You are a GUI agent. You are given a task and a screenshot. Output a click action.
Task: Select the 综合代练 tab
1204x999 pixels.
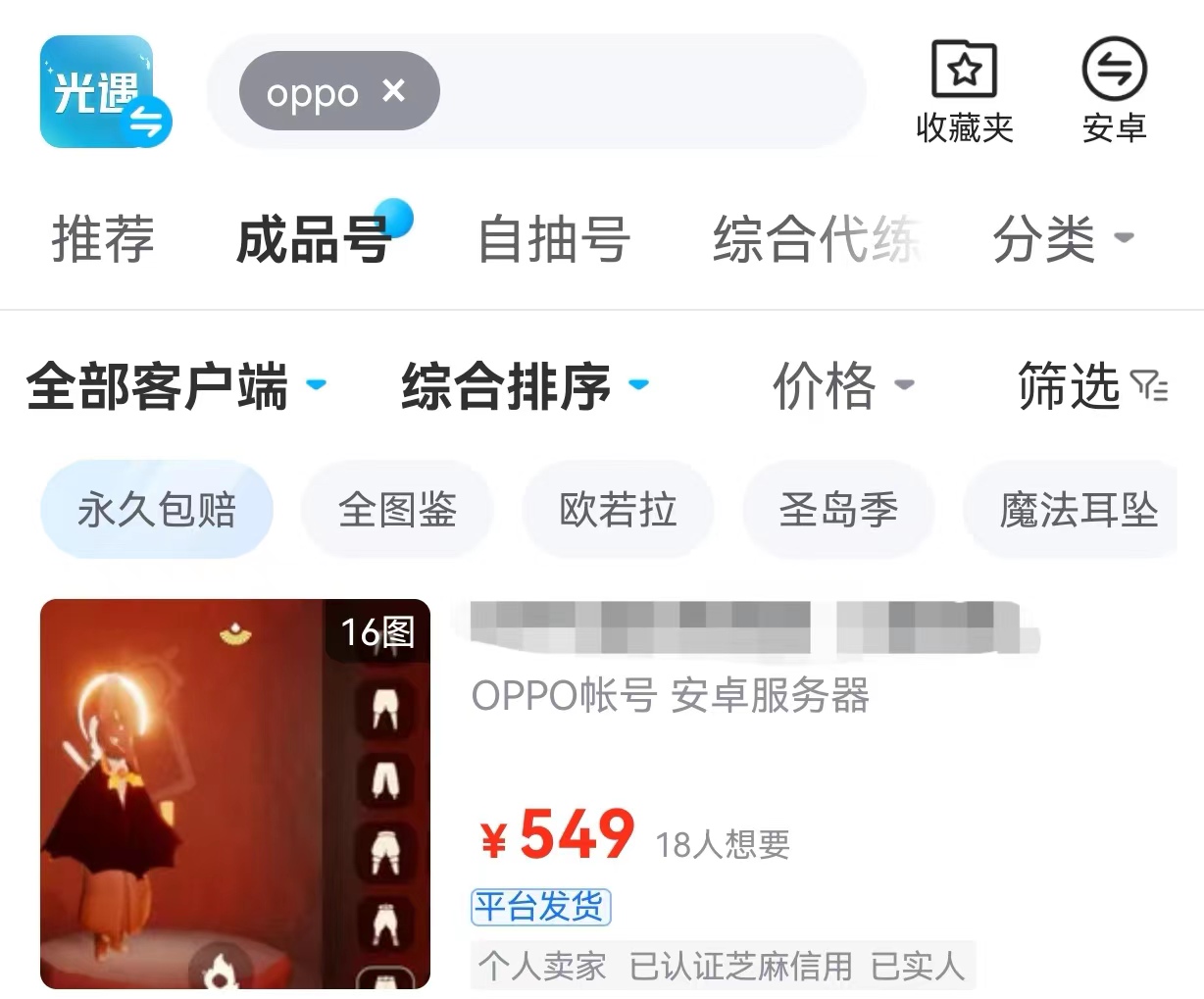(x=817, y=238)
